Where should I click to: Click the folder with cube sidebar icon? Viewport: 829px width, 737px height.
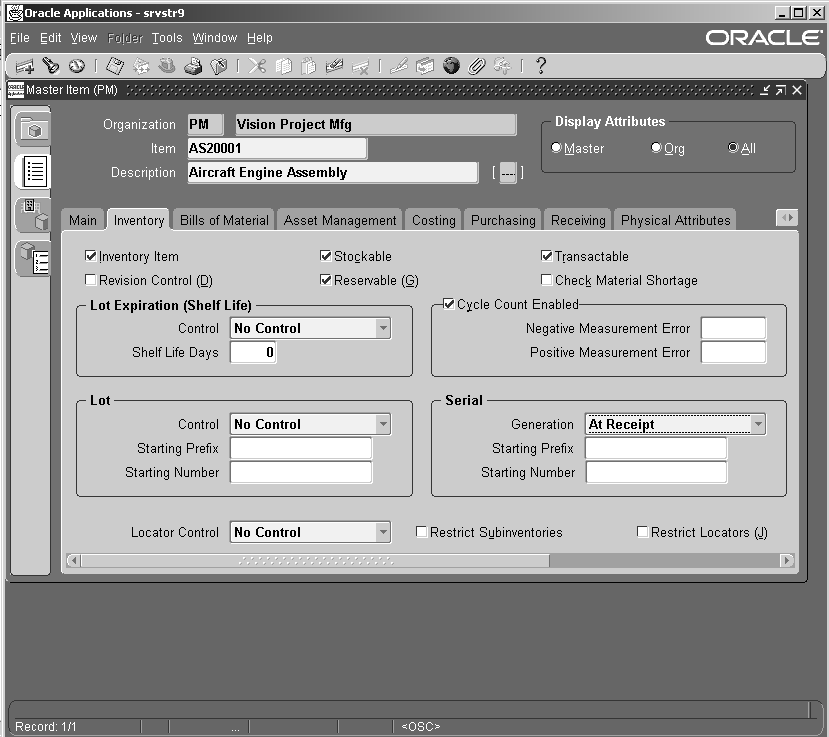tap(34, 129)
